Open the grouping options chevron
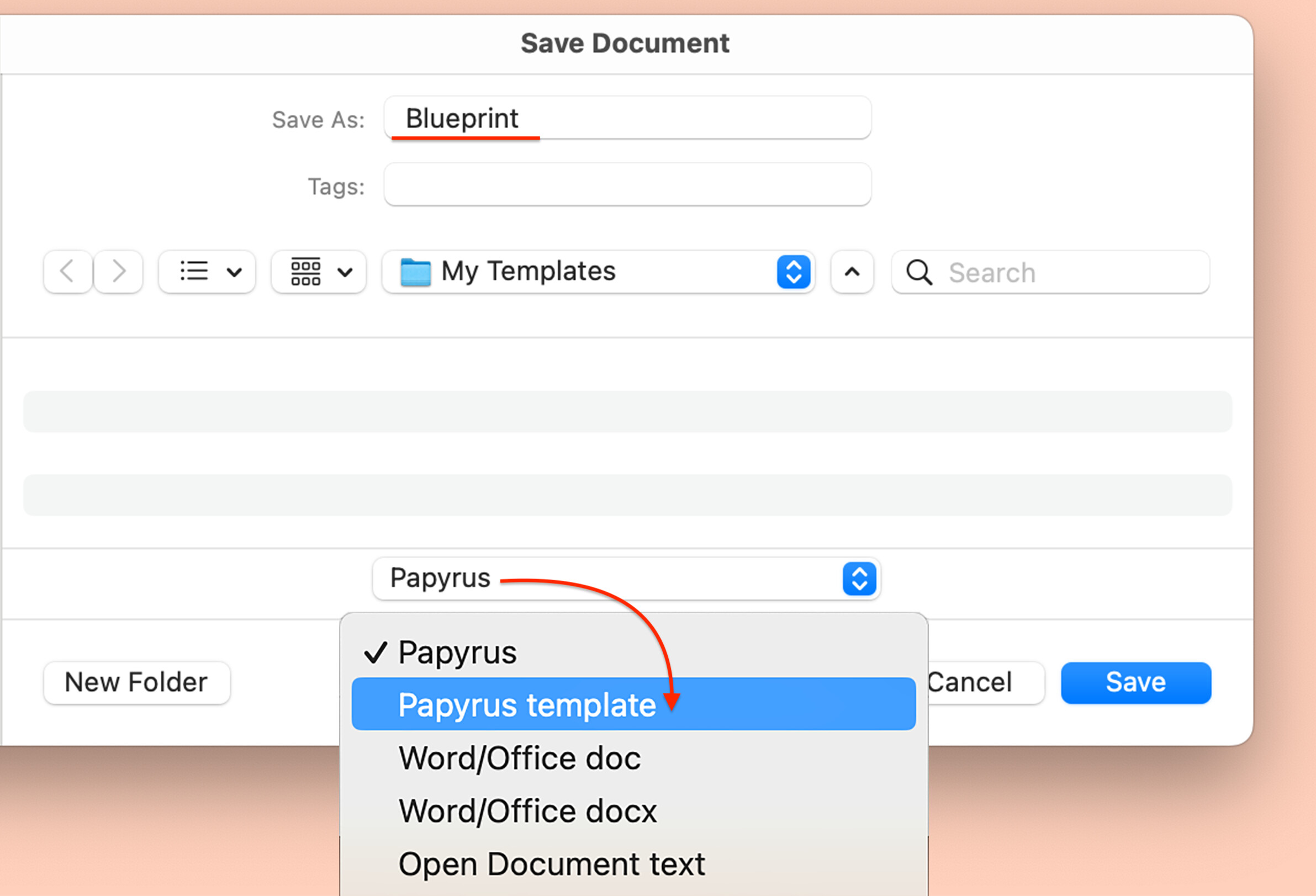The width and height of the screenshot is (1316, 896). (x=345, y=272)
